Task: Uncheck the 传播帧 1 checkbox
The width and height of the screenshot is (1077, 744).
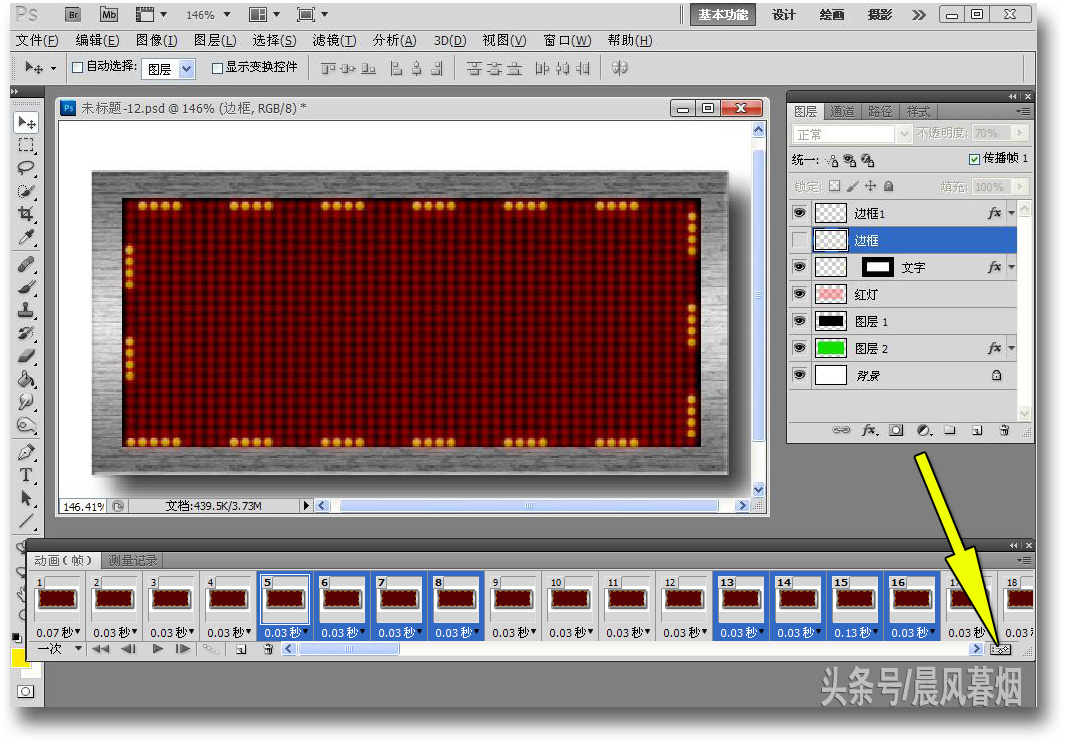Action: click(x=976, y=158)
